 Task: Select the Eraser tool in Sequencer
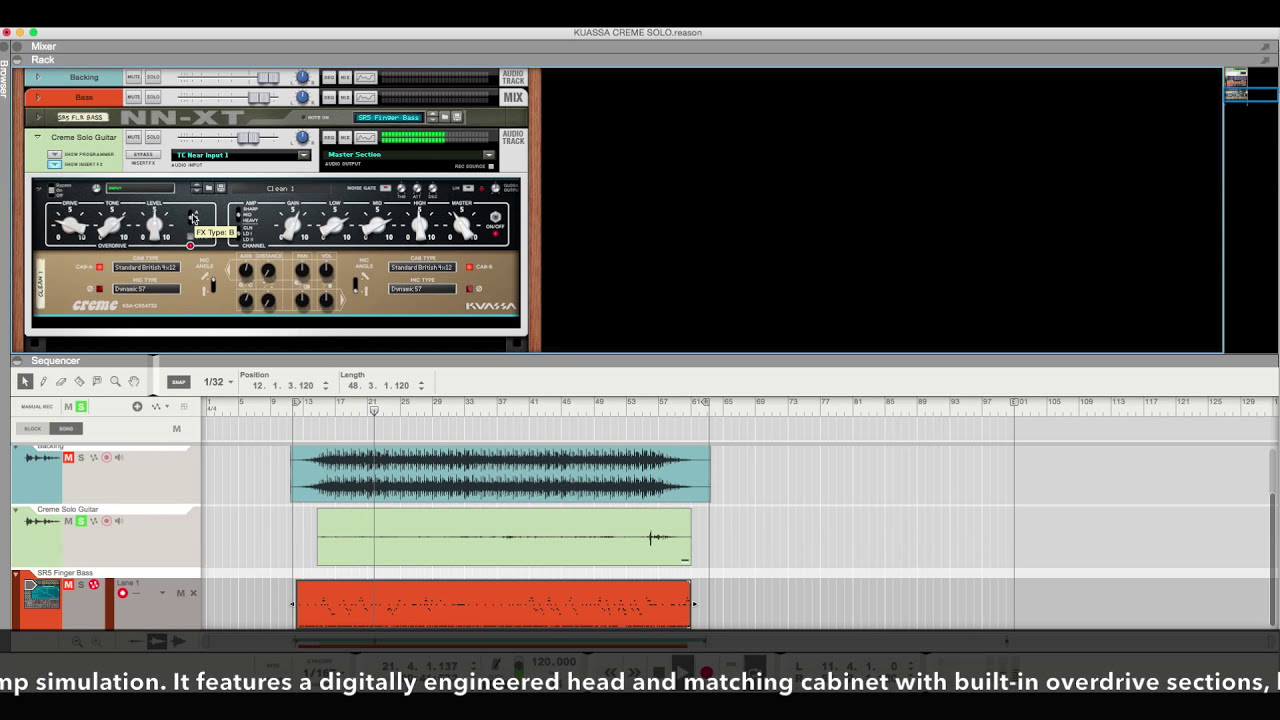61,382
